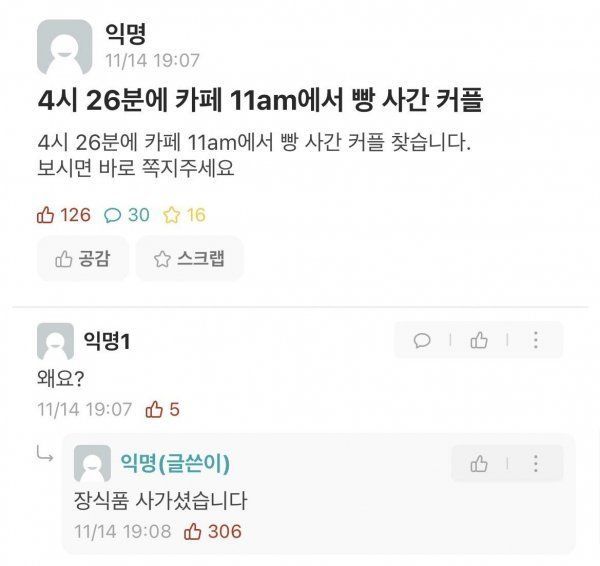Click the reply text 장식품 사가셨습니다

click(161, 501)
